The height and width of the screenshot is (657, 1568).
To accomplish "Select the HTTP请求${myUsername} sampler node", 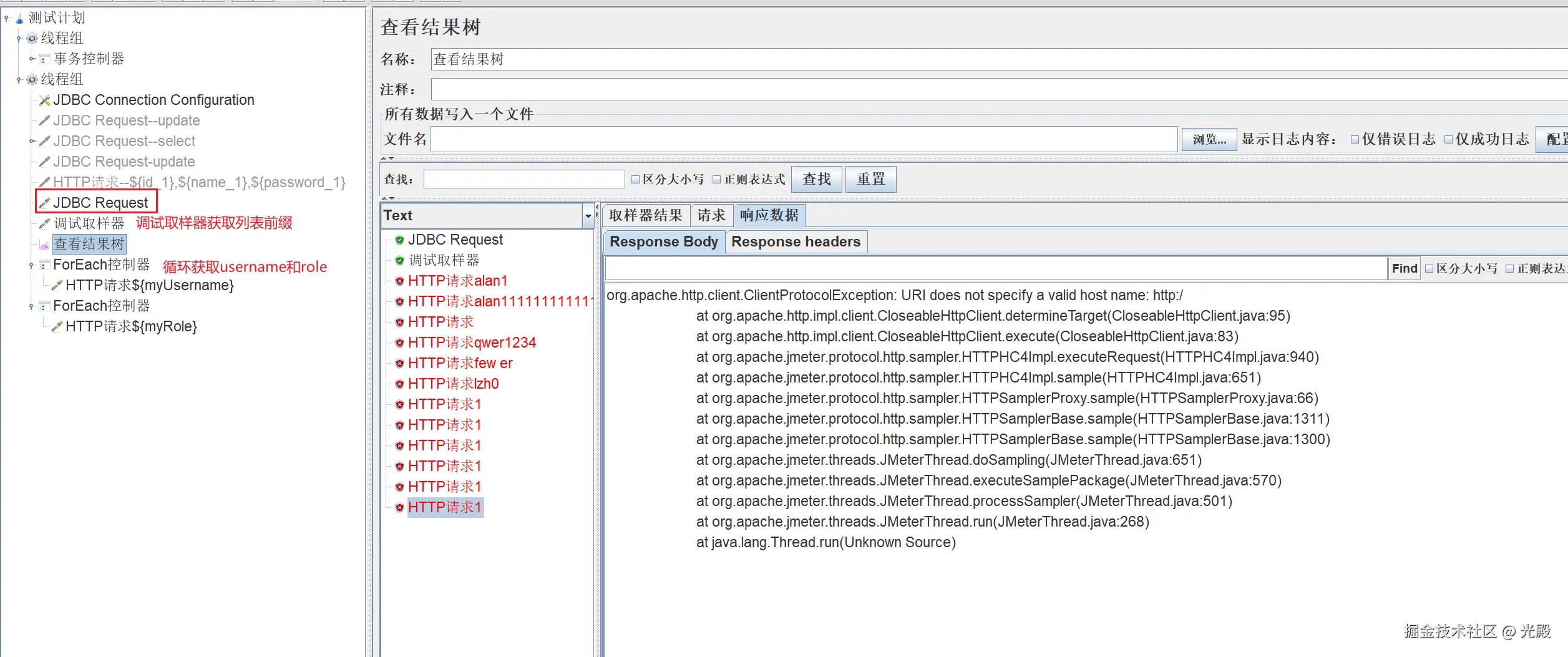I will [150, 286].
